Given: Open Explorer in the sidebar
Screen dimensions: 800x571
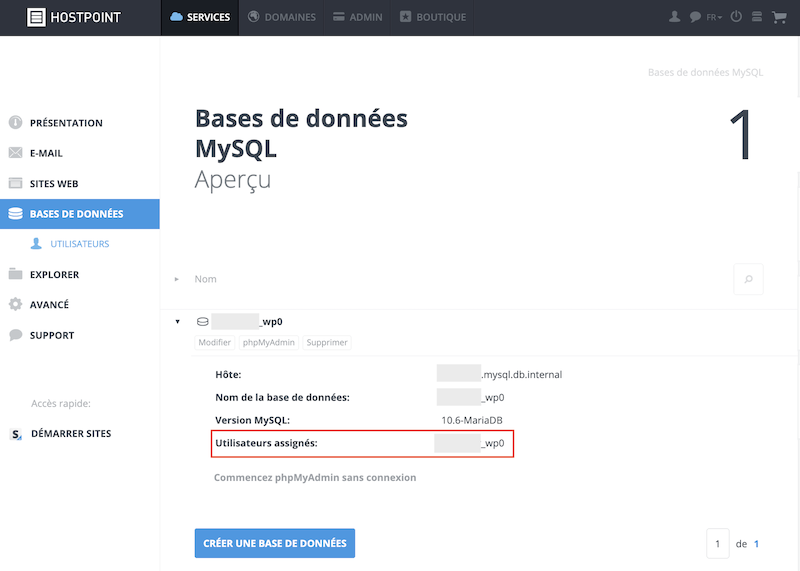Looking at the screenshot, I should click(x=54, y=275).
